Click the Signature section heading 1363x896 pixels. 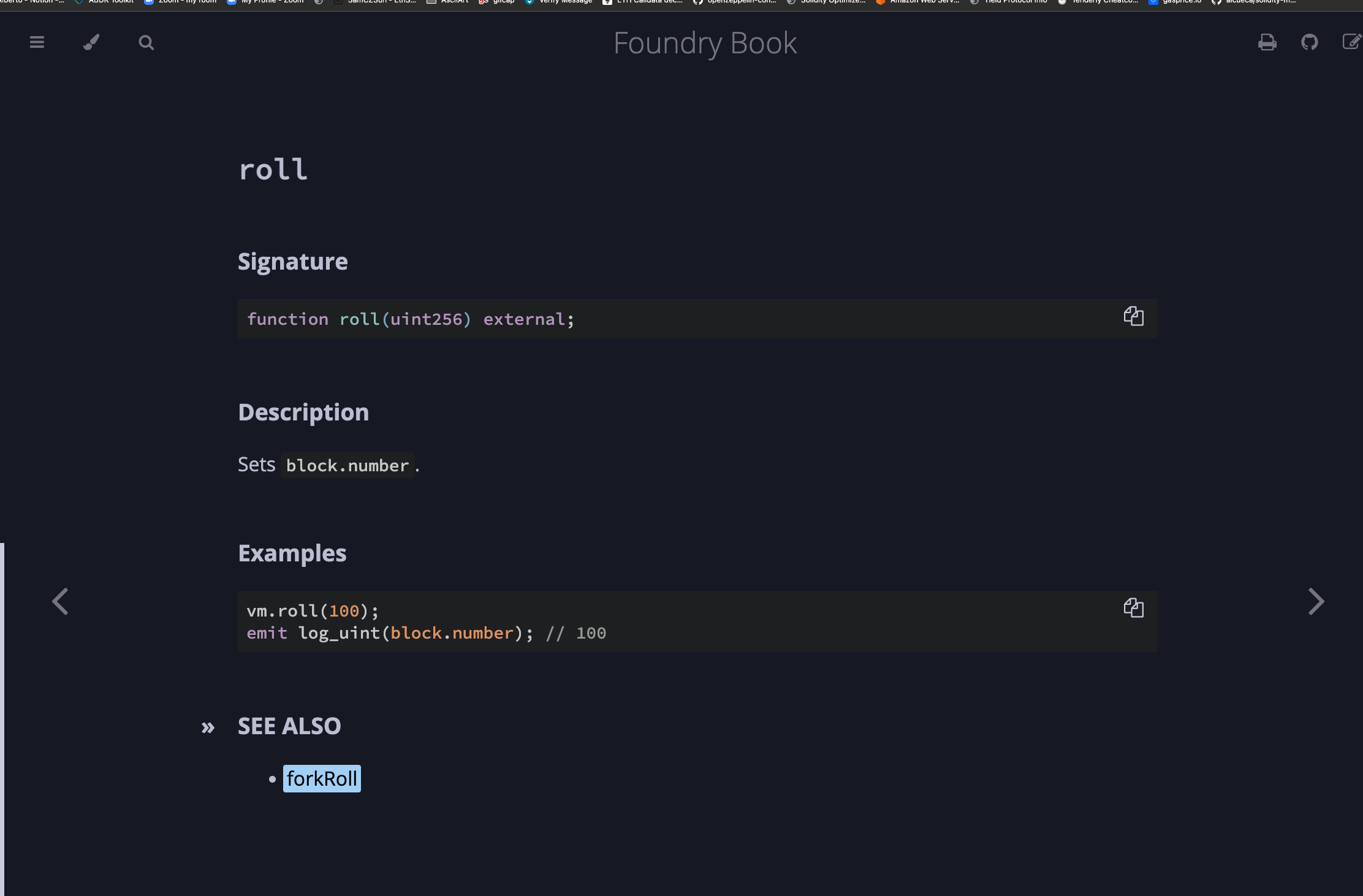[x=293, y=262]
